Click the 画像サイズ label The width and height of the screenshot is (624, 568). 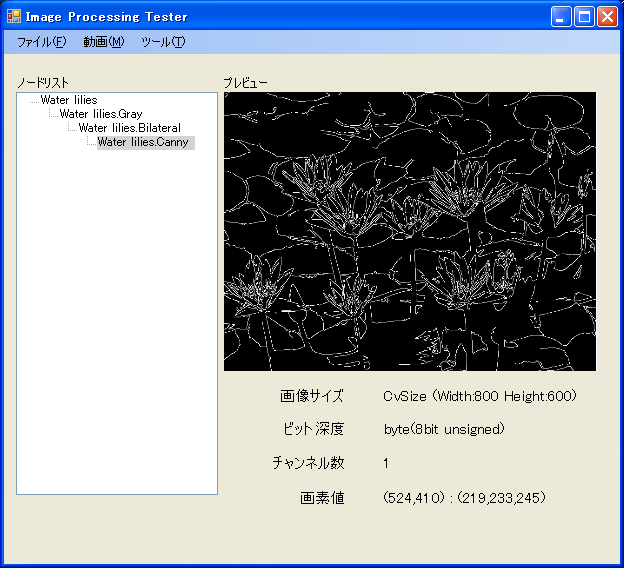[312, 396]
